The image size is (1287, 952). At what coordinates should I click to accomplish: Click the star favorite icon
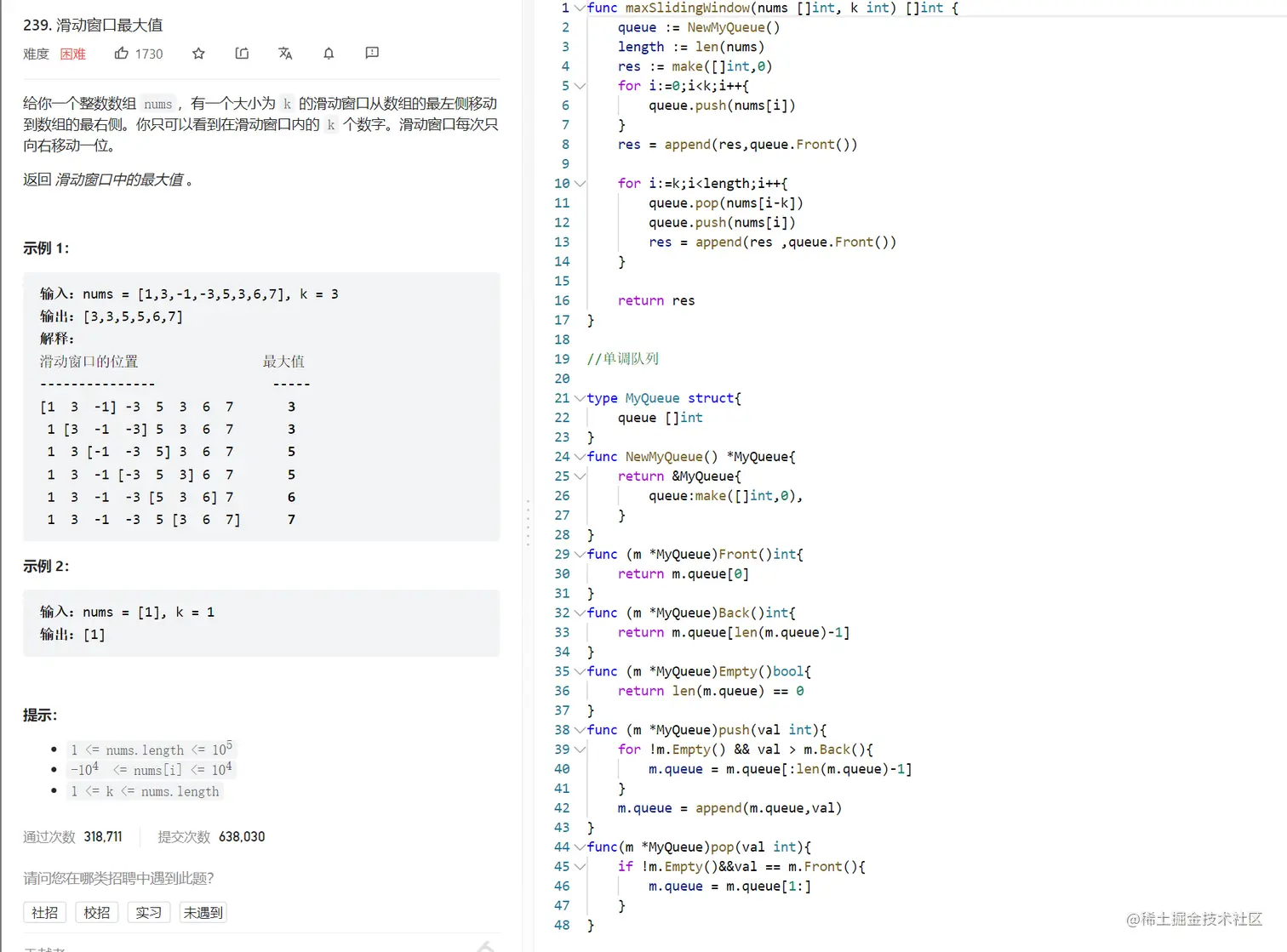coord(198,54)
